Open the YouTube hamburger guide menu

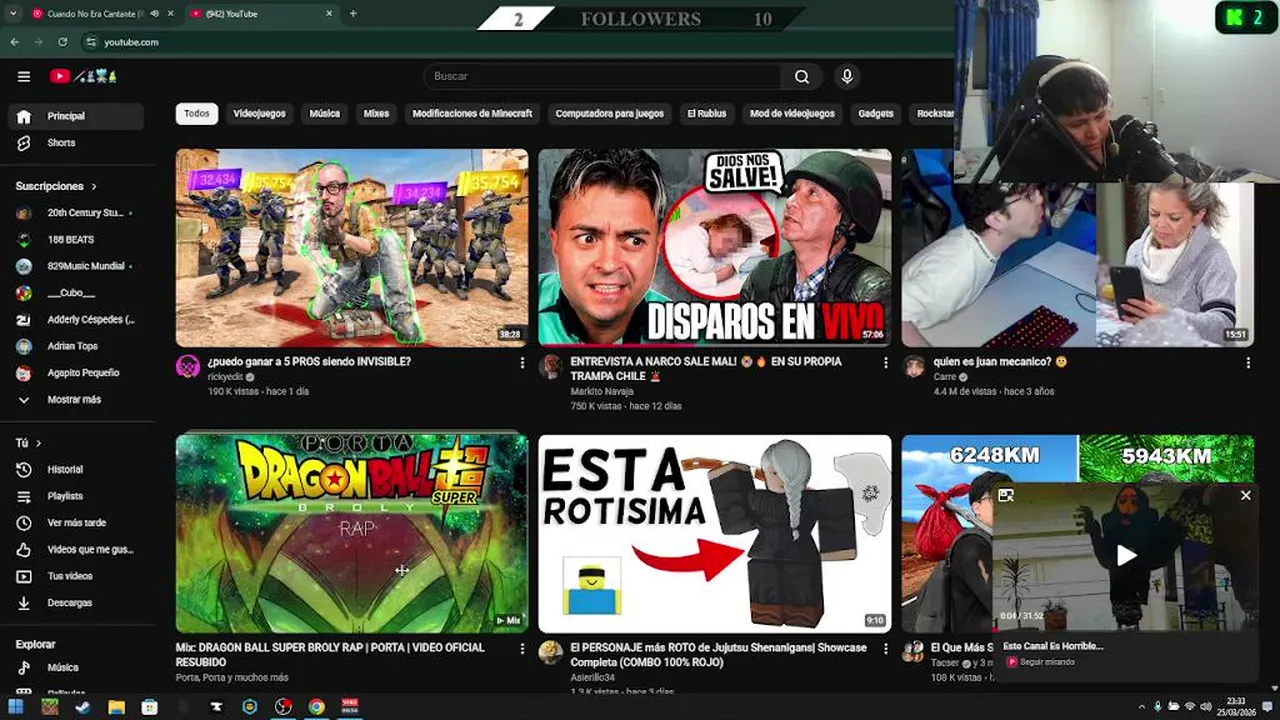pos(24,76)
